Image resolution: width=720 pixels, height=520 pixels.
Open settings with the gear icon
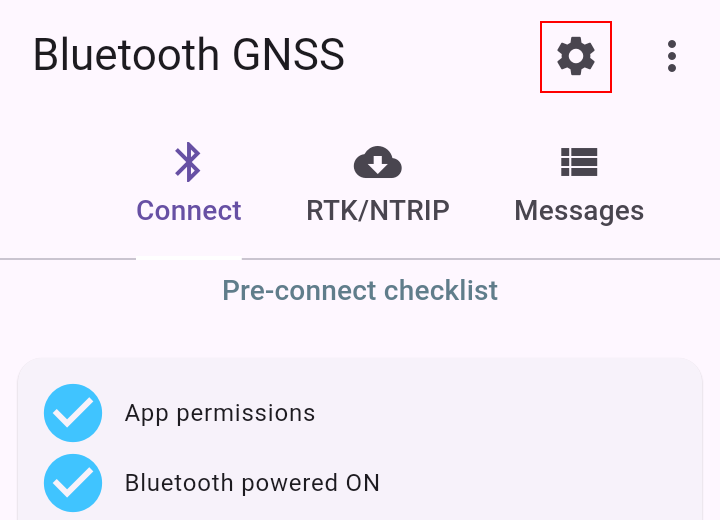(x=576, y=57)
